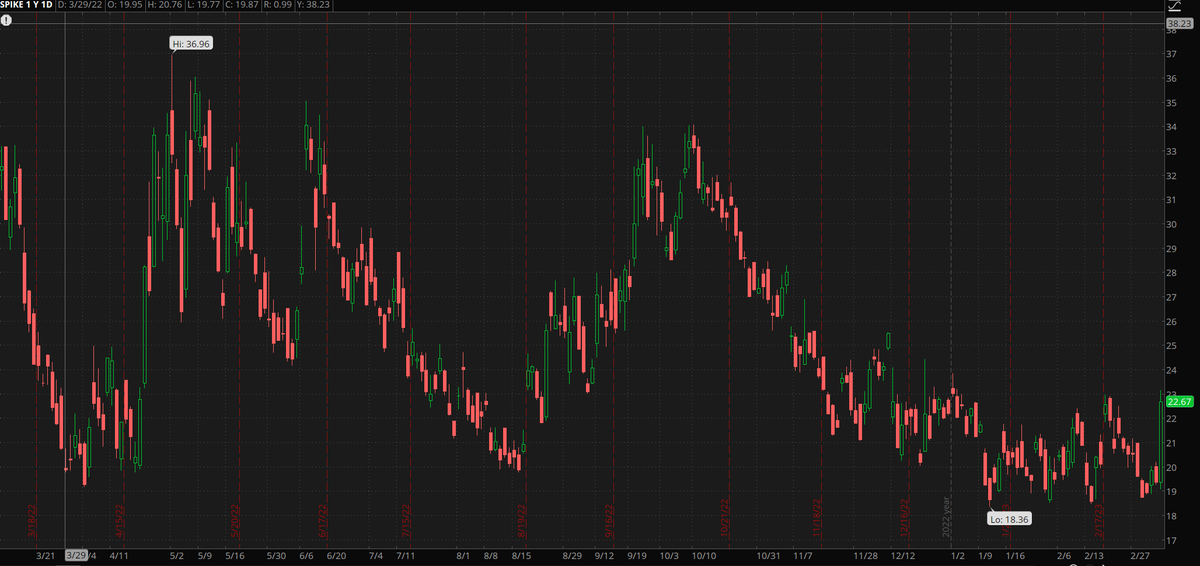The image size is (1200, 566).
Task: Click the 10/31 date axis label
Action: tap(768, 555)
